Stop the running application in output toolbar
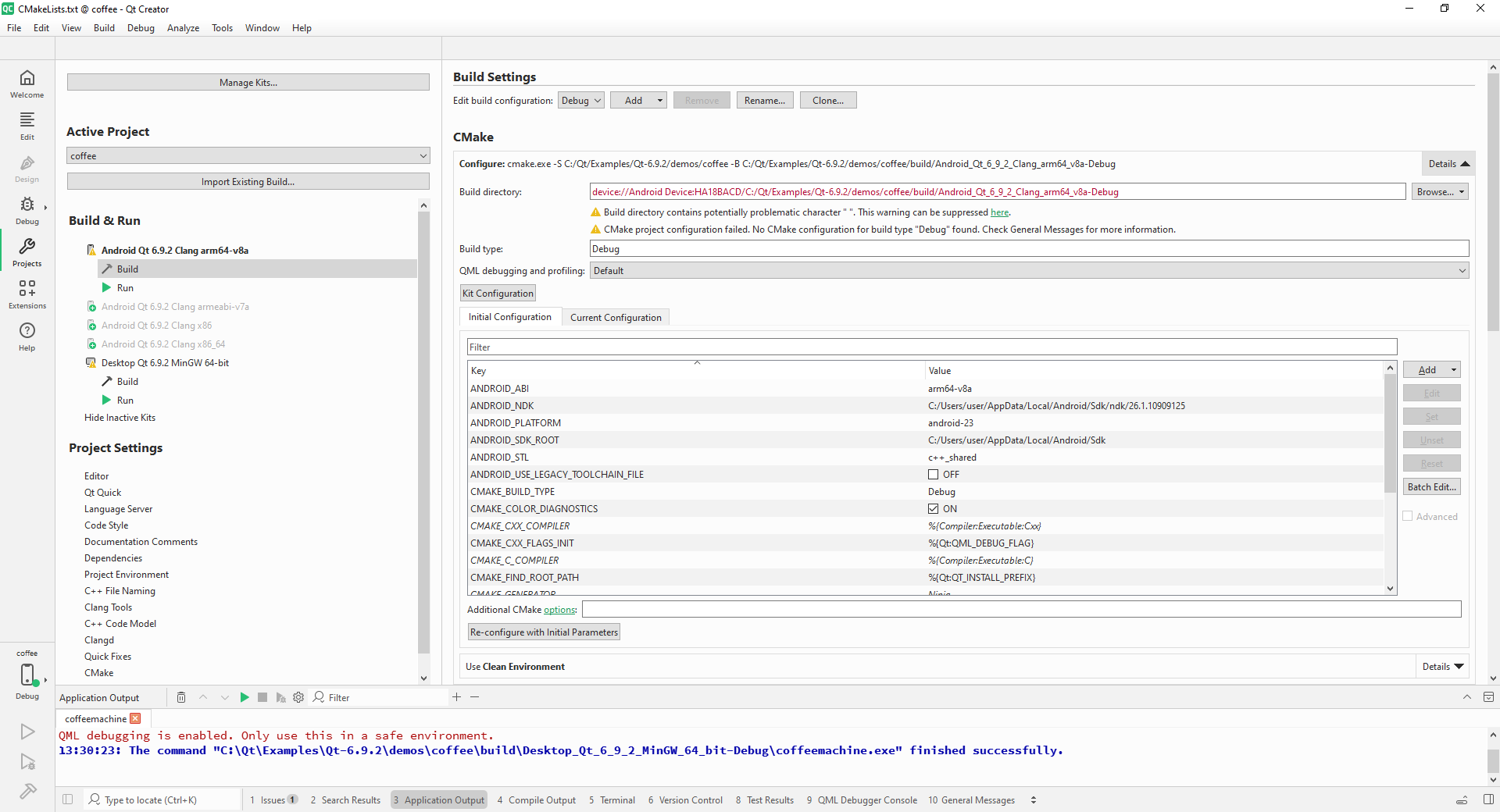The width and height of the screenshot is (1500, 812). point(262,697)
